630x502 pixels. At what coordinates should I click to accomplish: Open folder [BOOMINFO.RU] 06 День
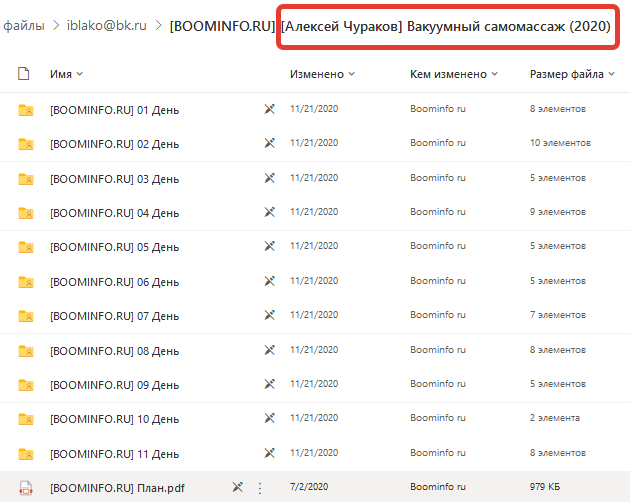114,282
